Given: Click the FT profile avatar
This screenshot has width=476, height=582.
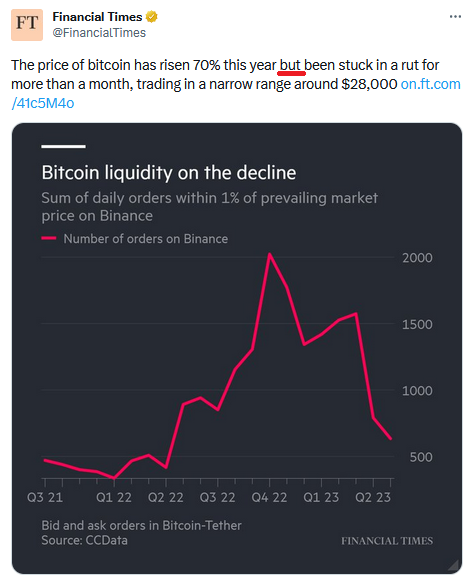Looking at the screenshot, I should (x=27, y=25).
